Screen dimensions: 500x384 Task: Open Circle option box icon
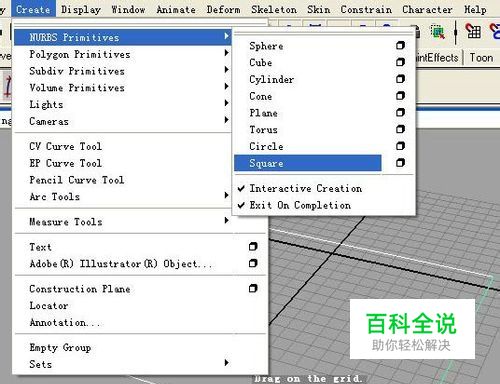400,146
